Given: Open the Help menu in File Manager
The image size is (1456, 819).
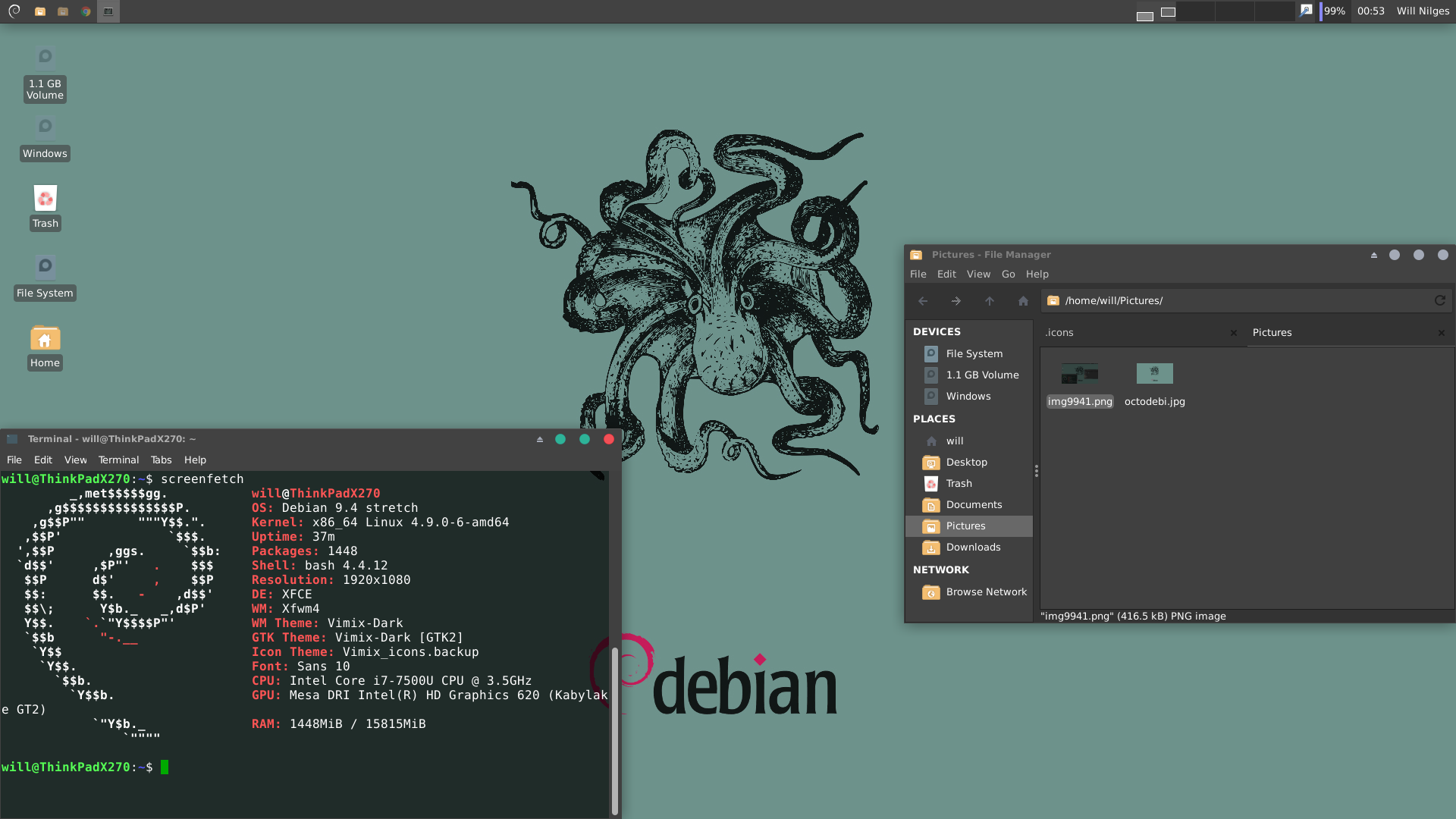Looking at the screenshot, I should pos(1037,275).
